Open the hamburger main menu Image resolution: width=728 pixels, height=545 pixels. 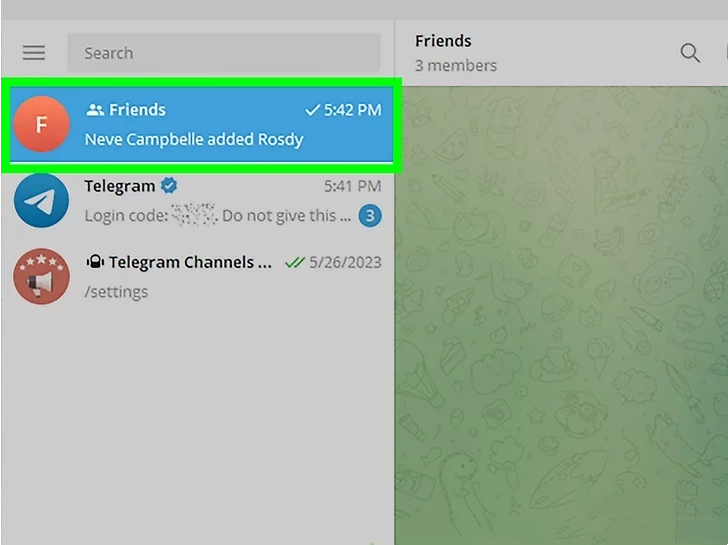tap(34, 53)
